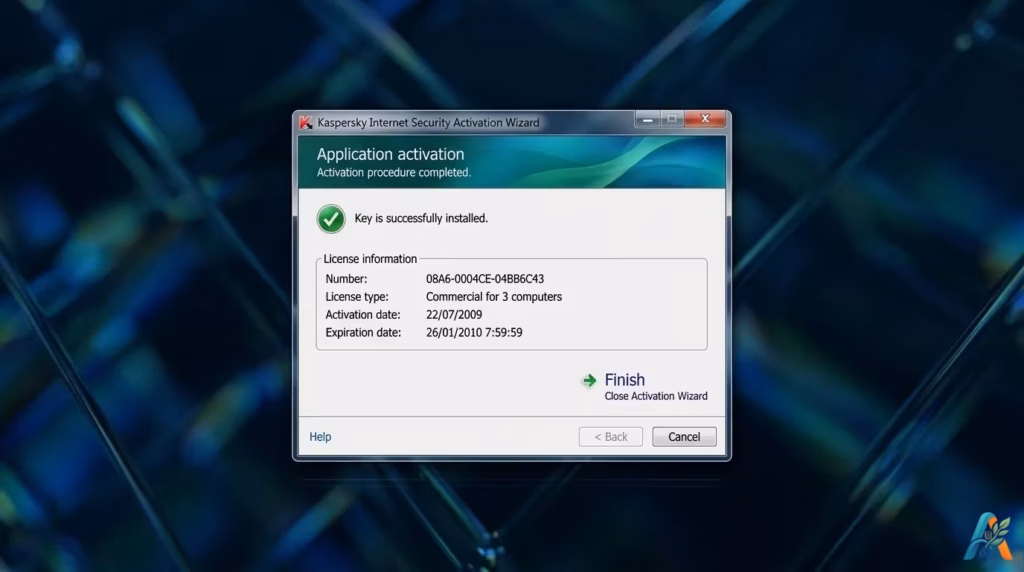Click the 'Expiration date:' field label
The width and height of the screenshot is (1024, 572).
click(x=363, y=332)
